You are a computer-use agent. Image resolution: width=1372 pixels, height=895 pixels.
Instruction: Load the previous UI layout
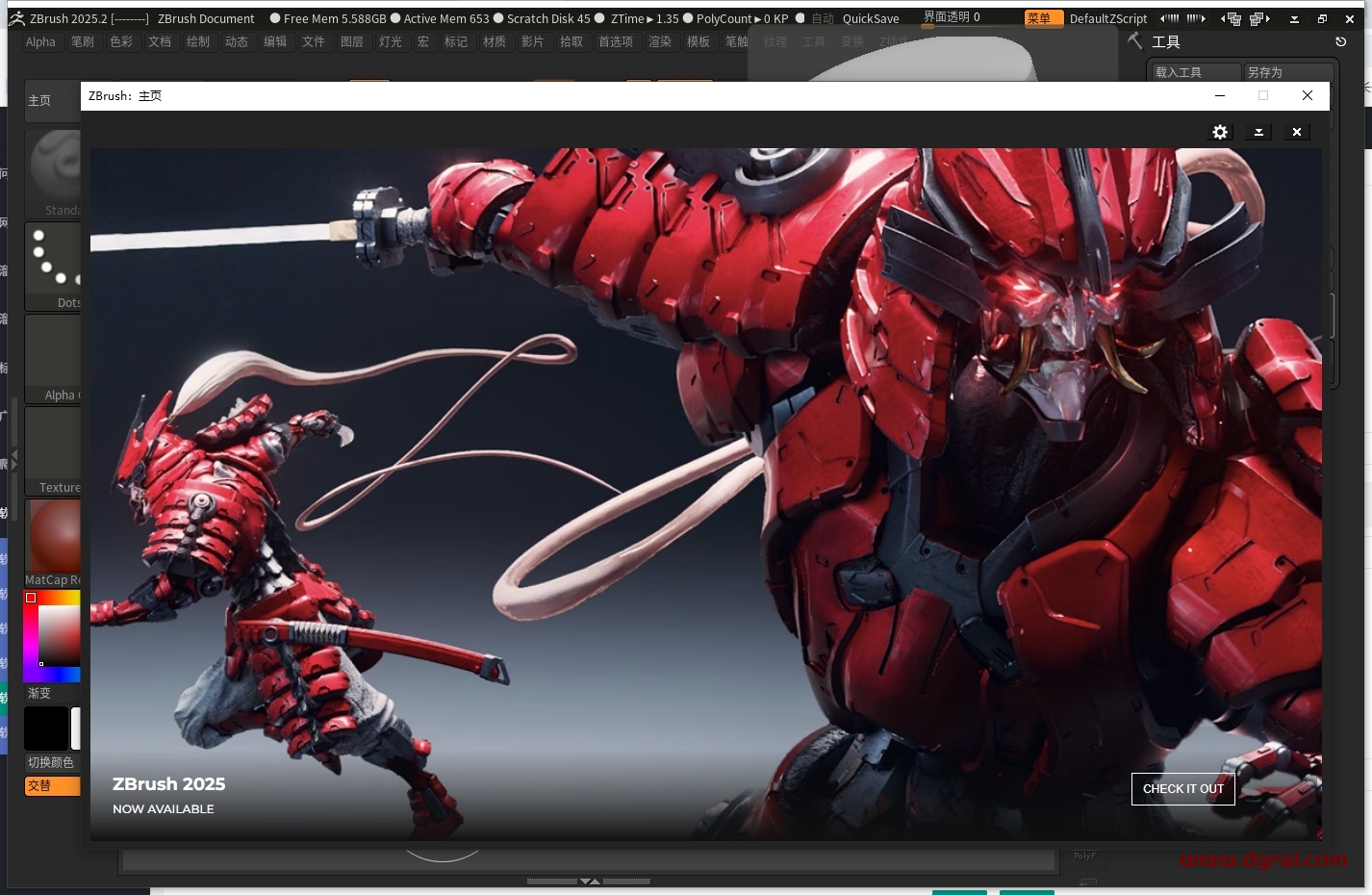coord(1232,18)
